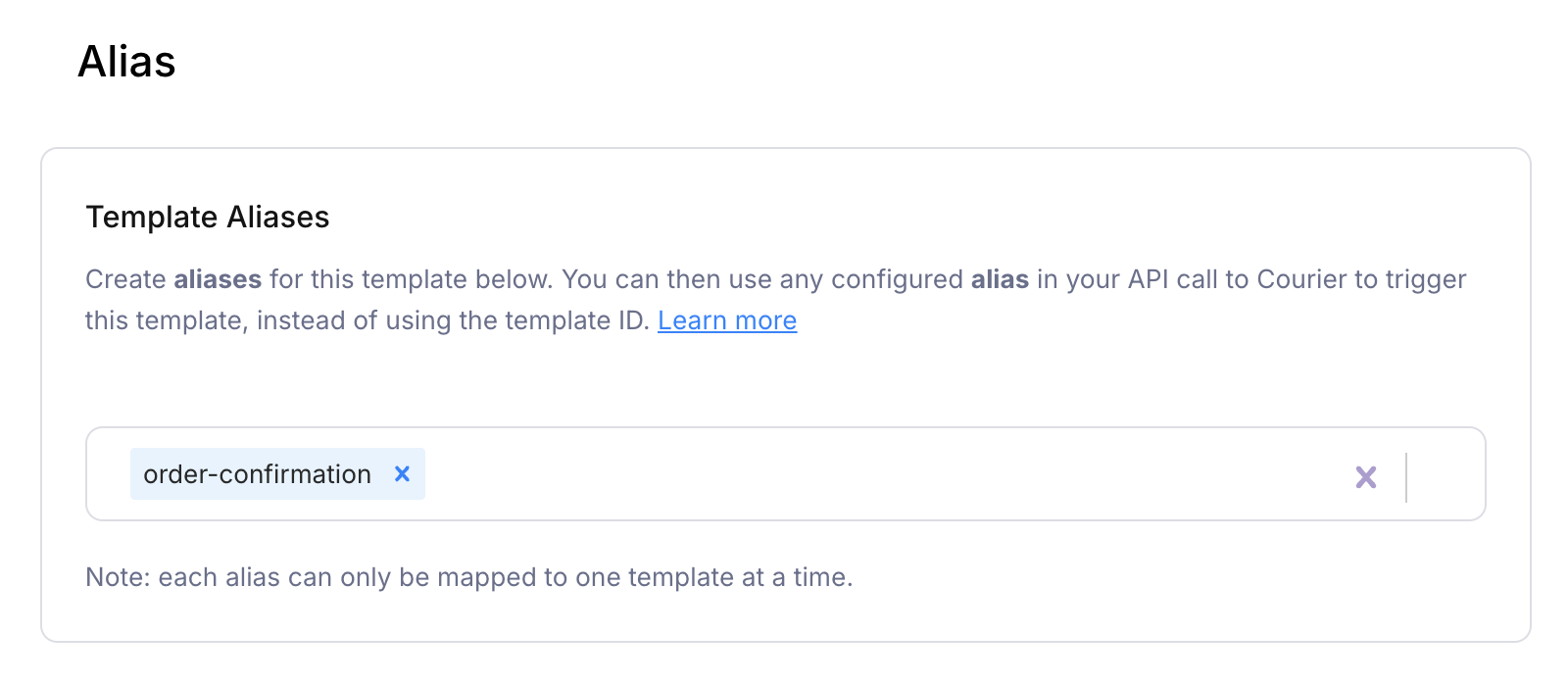The image size is (1568, 684).
Task: Click right of the divider in the alias box
Action: point(1441,474)
